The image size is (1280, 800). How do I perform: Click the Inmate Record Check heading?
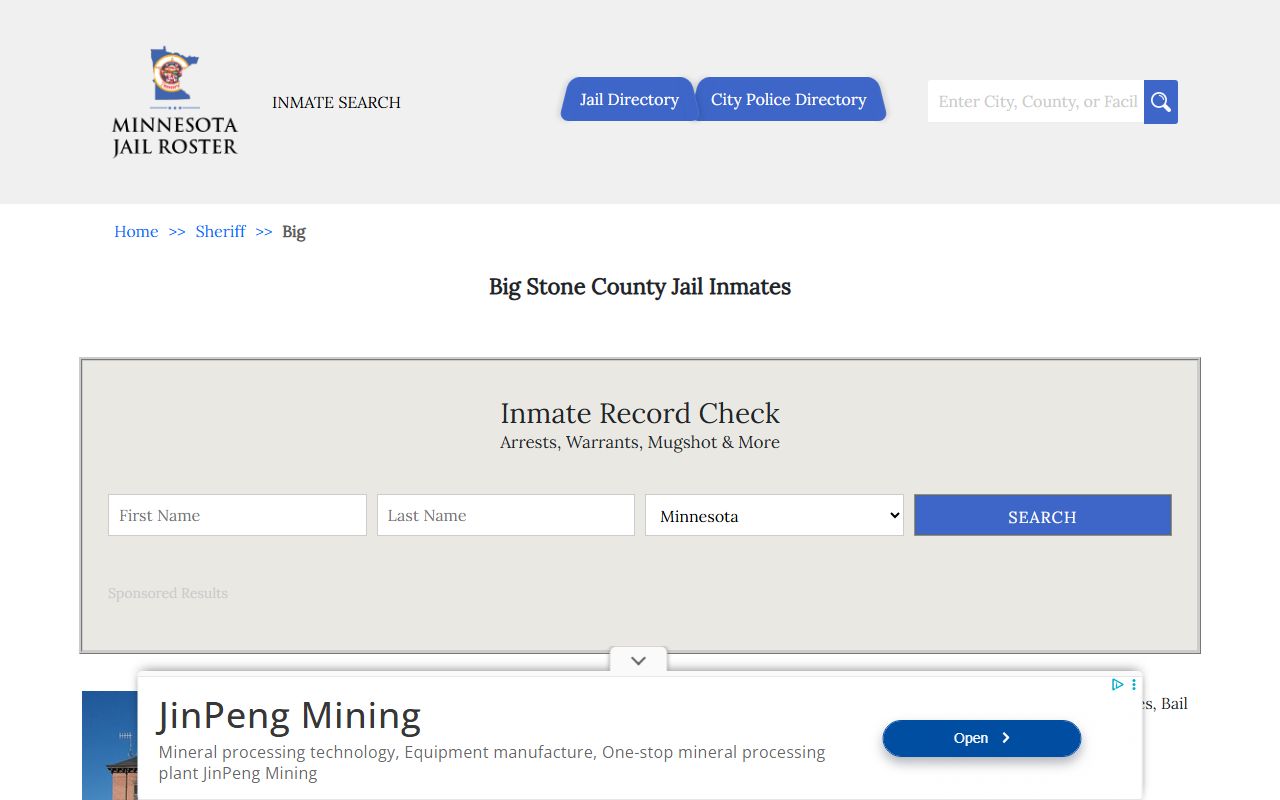tap(640, 413)
